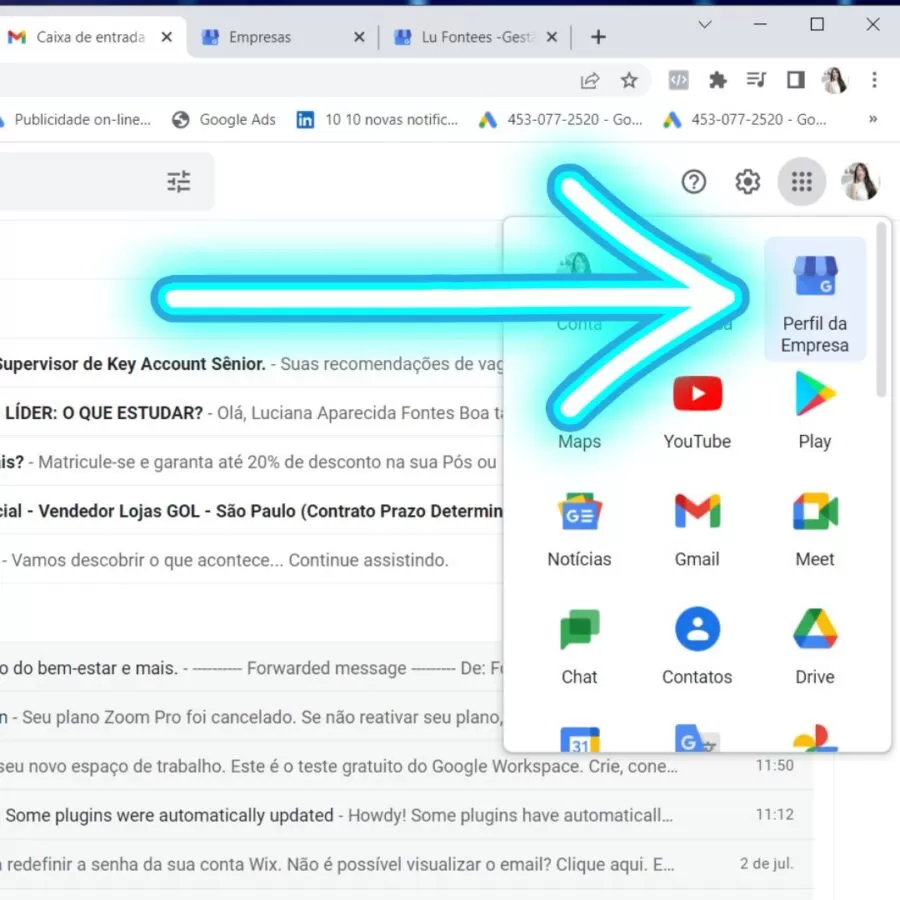Open LinkedIn 10 novas notific bookmark
Viewport: 900px width, 900px height.
click(x=377, y=119)
